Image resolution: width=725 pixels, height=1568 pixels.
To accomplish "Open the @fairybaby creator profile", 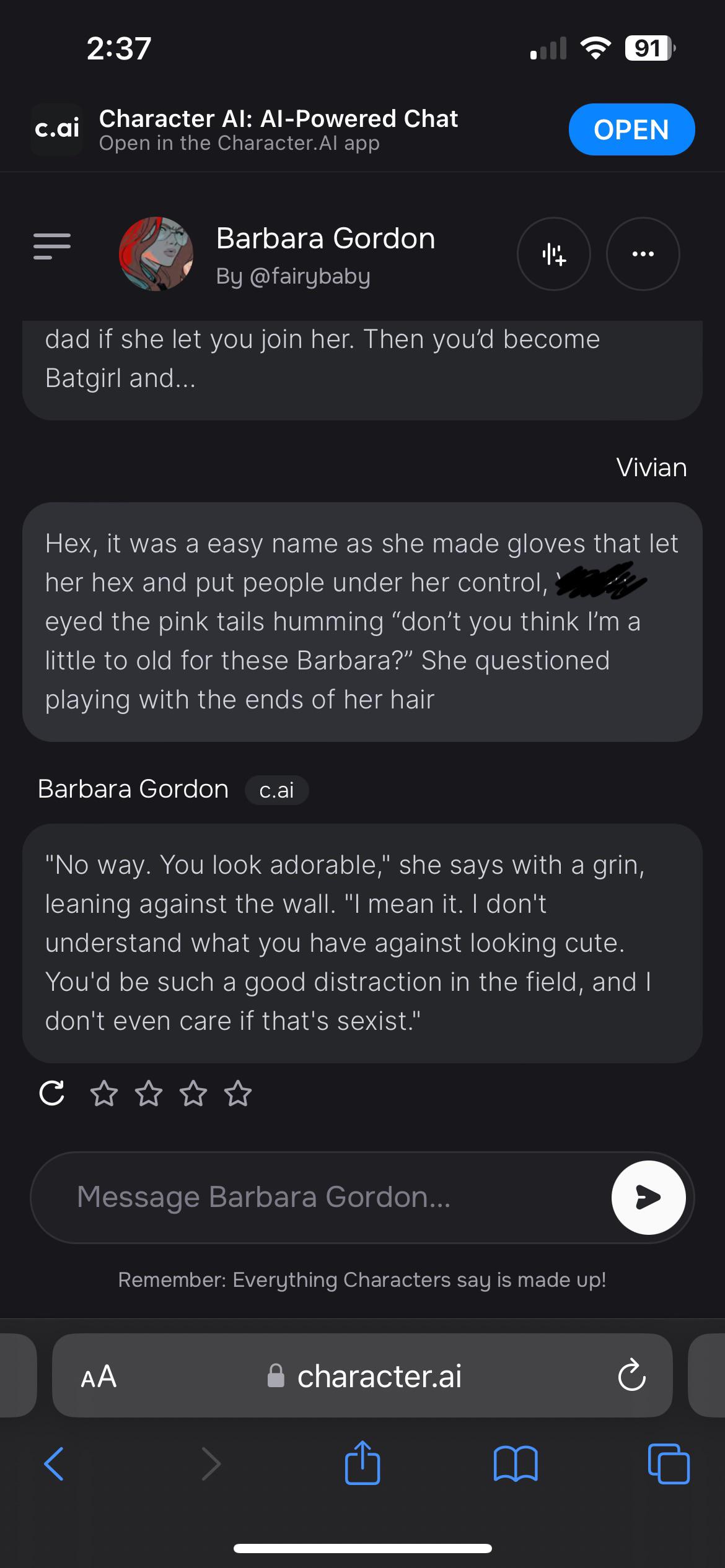I will (x=293, y=276).
